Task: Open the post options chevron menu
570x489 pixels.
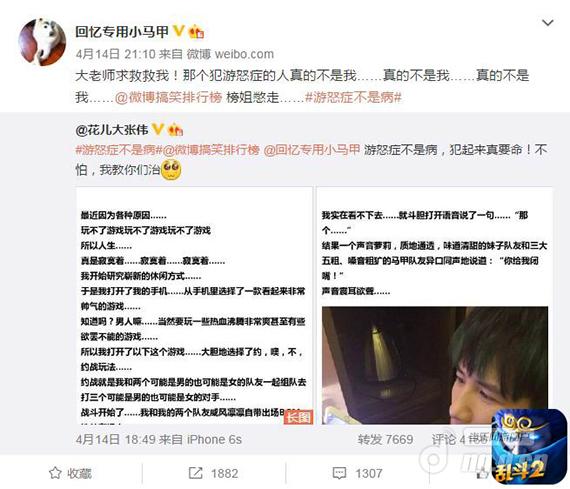Action: point(547,23)
